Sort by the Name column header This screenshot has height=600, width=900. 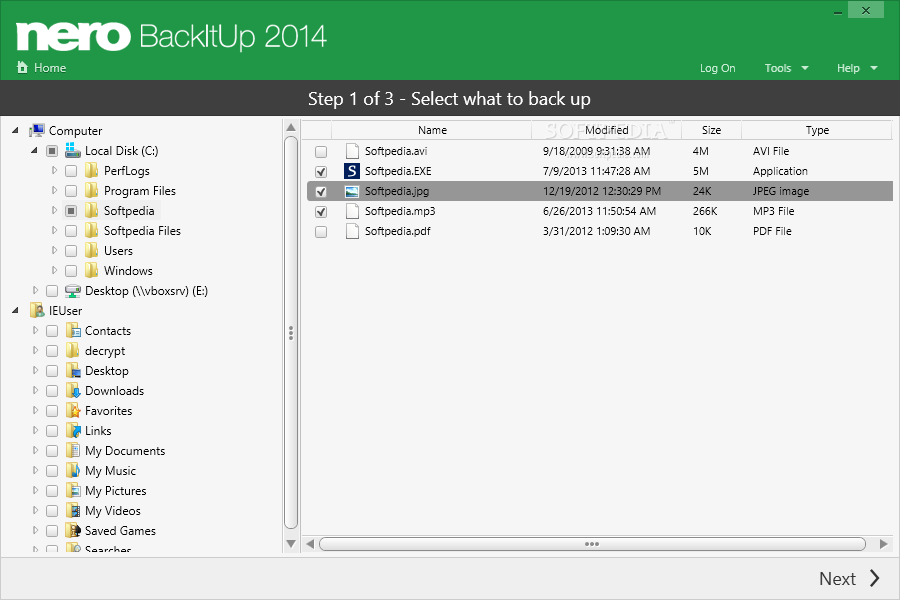pyautogui.click(x=432, y=130)
